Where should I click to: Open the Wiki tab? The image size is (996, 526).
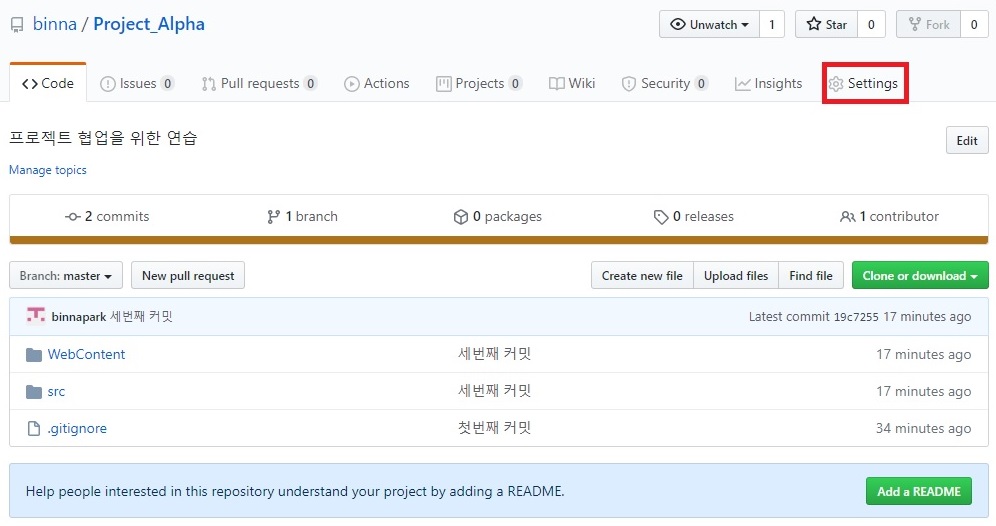coord(572,83)
